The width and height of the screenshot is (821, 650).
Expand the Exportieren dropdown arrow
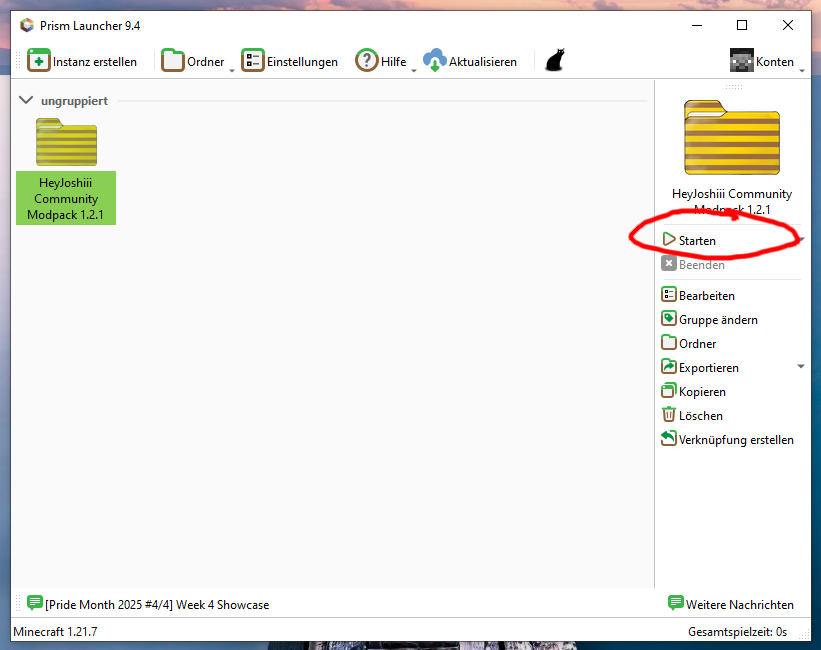tap(800, 367)
